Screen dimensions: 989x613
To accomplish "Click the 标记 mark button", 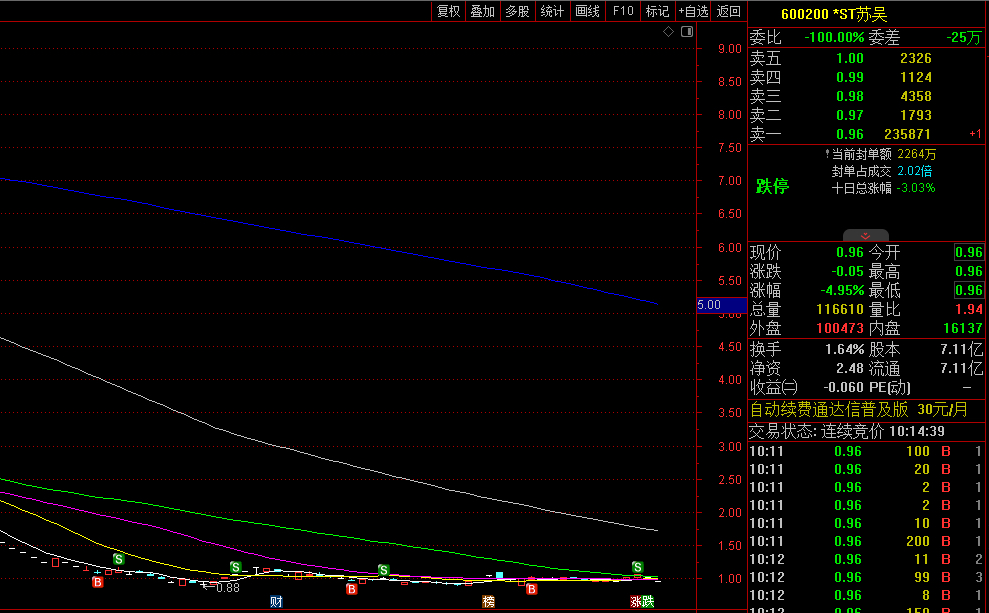I will coord(657,11).
